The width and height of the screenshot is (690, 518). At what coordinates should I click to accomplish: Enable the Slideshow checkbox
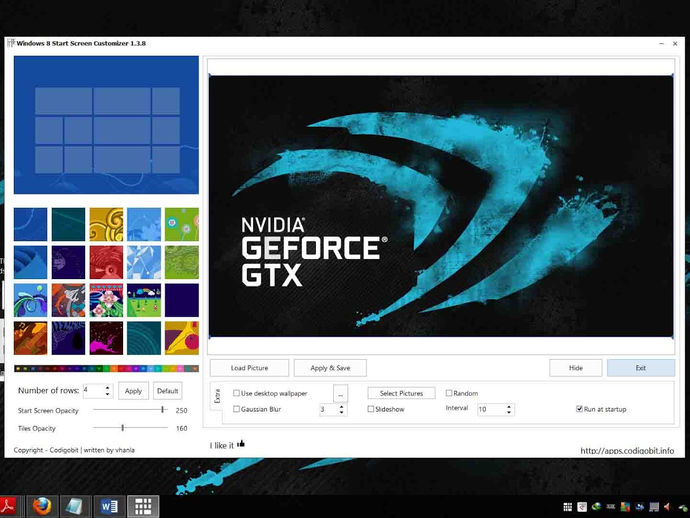point(371,409)
